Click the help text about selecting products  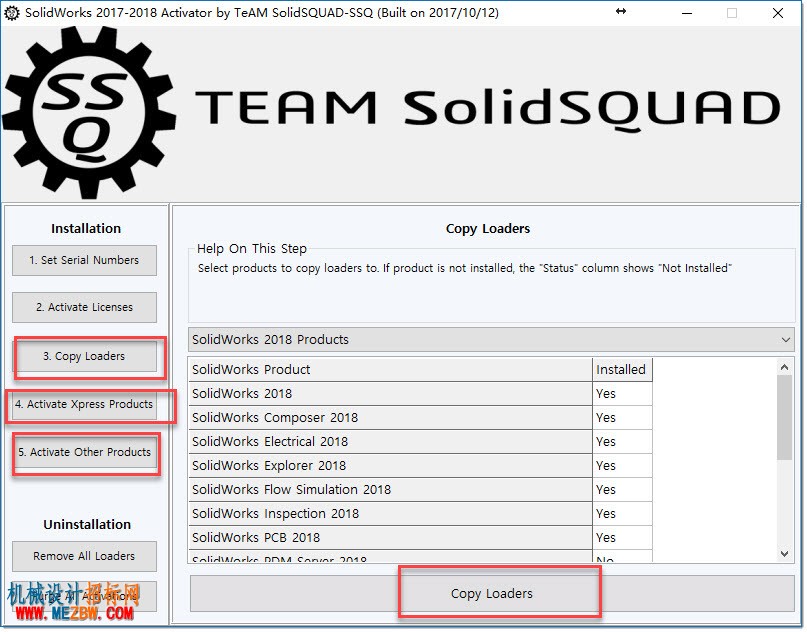point(464,268)
